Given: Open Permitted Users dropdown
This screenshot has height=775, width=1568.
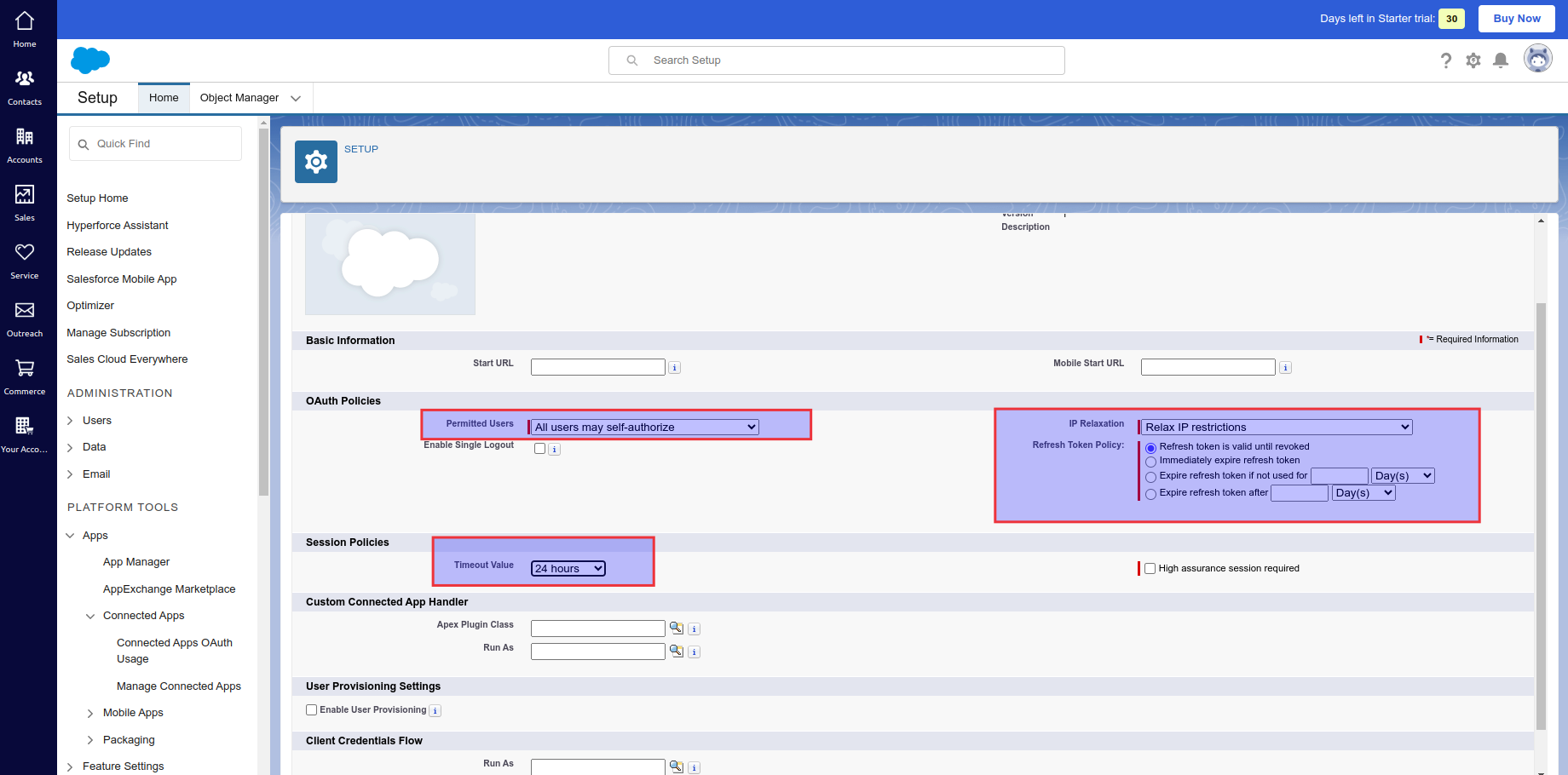Looking at the screenshot, I should click(645, 427).
